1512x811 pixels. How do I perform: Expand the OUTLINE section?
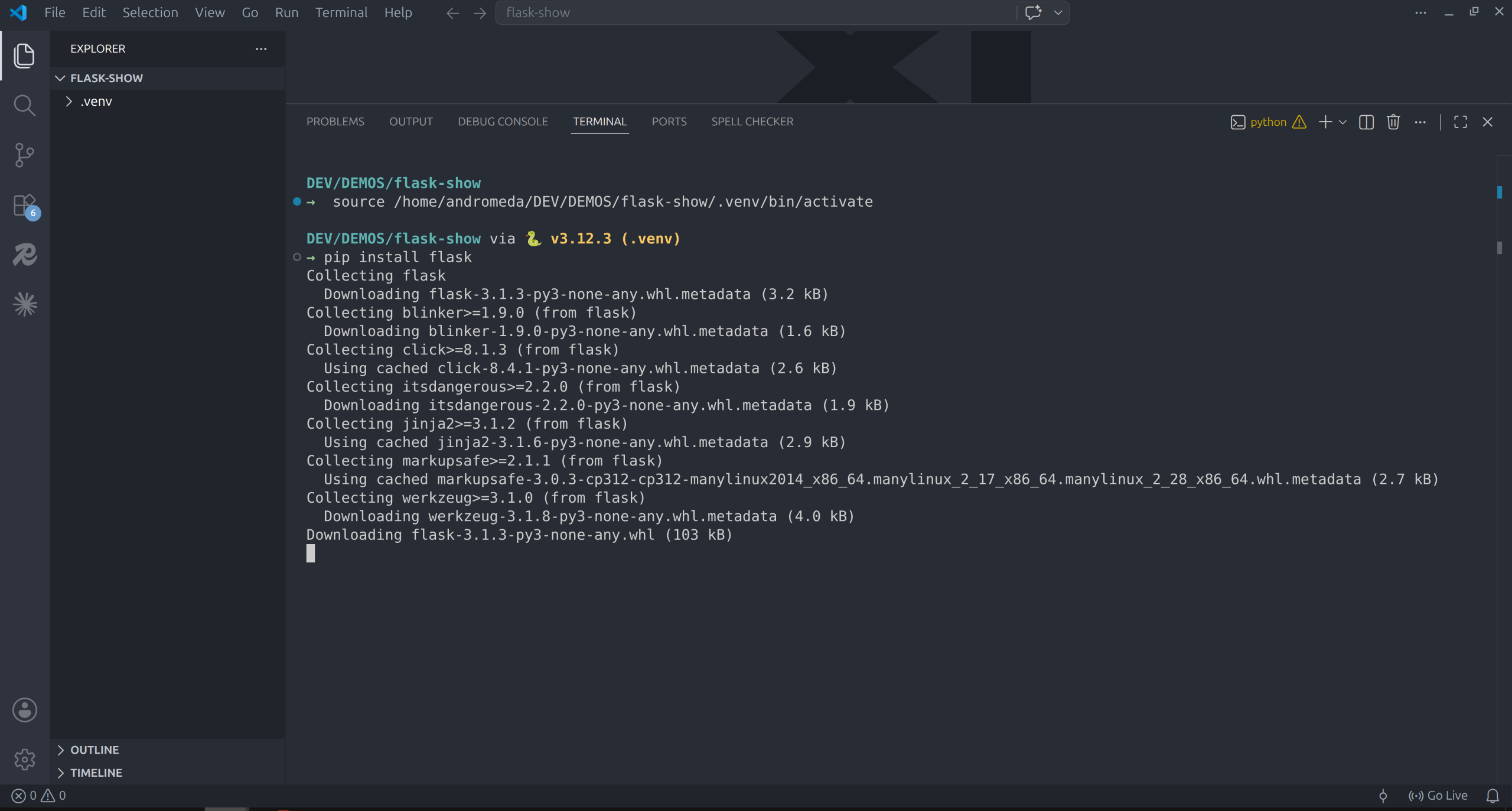point(167,750)
